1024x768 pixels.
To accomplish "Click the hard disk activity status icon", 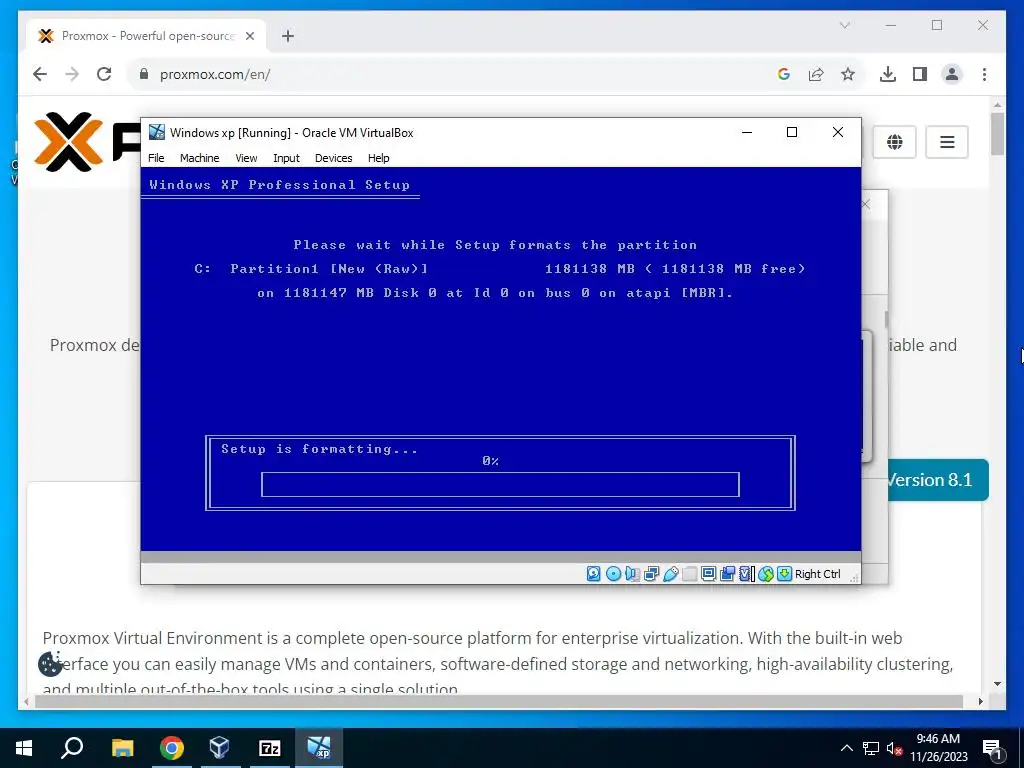I will 594,573.
